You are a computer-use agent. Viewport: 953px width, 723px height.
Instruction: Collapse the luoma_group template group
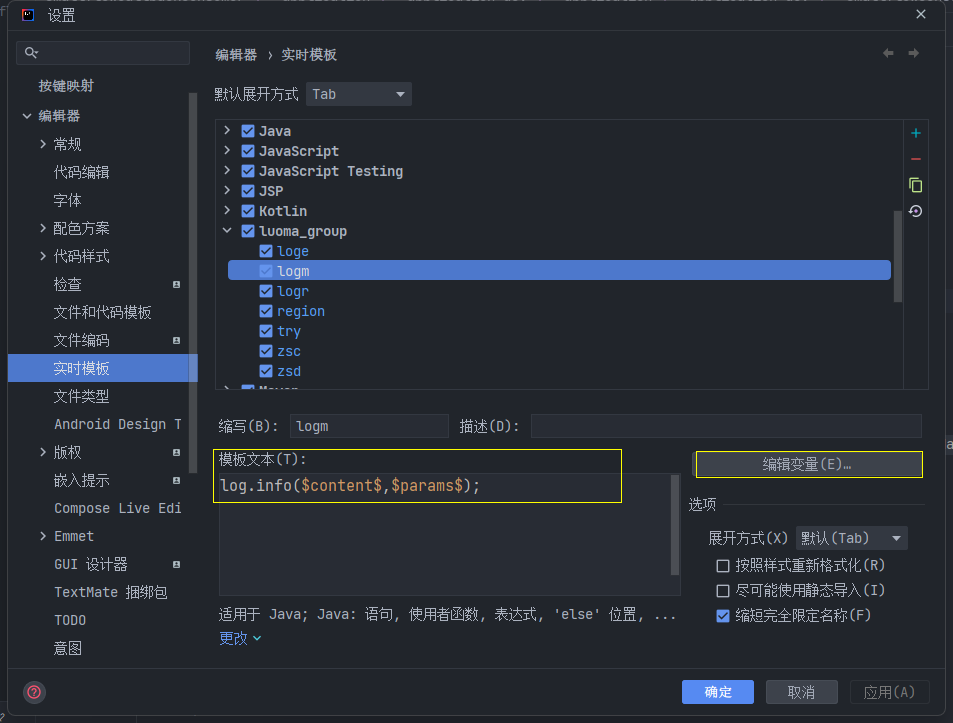coord(227,231)
